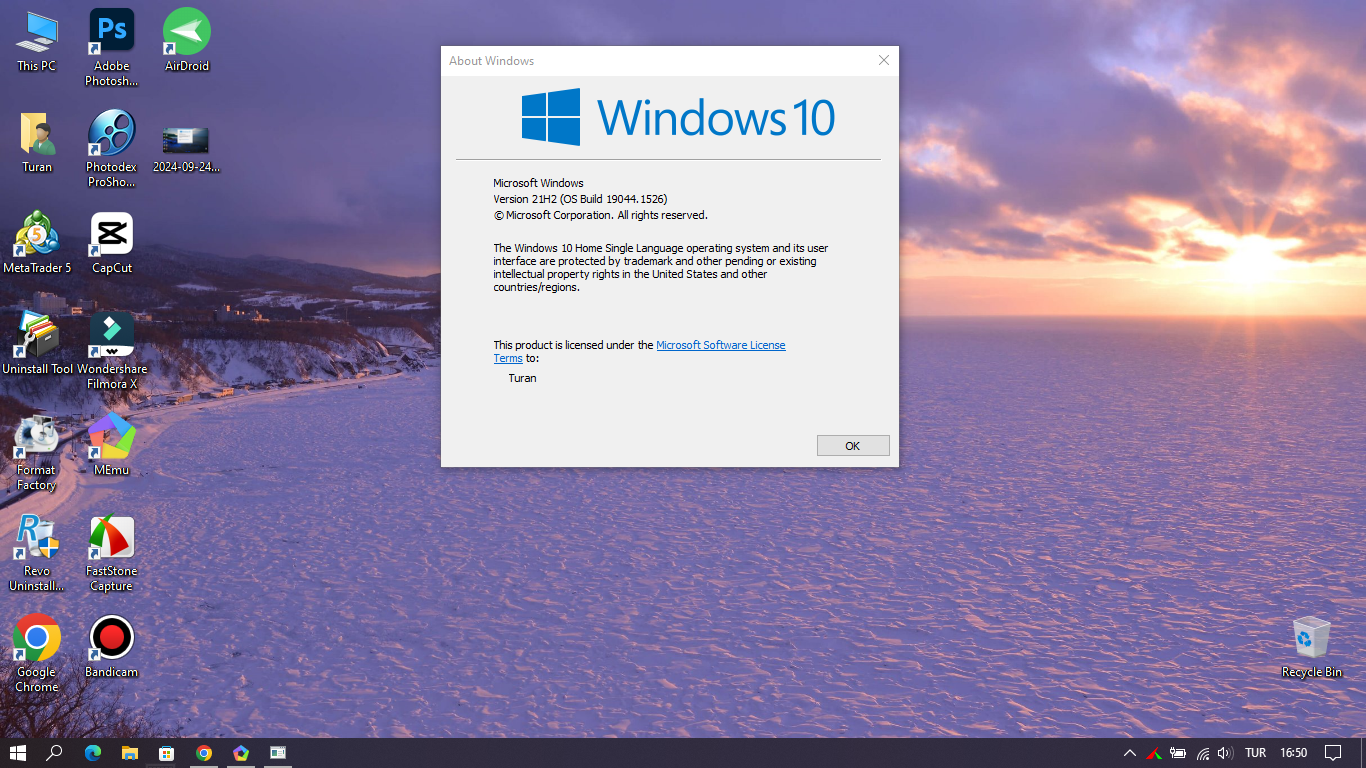
Task: Select the MEmu emulator icon
Action: coord(111,444)
